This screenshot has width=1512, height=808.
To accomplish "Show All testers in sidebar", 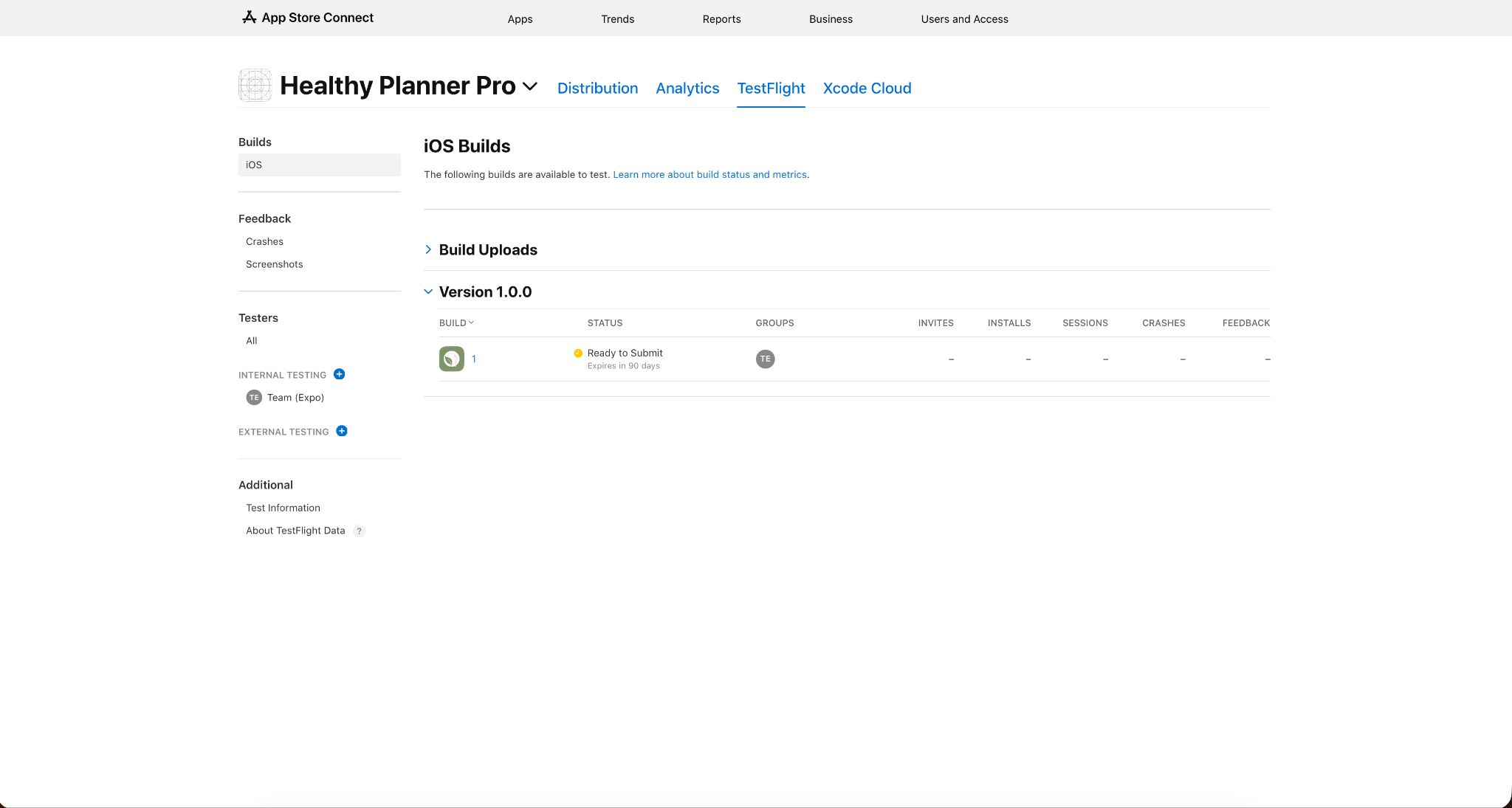I will (251, 341).
